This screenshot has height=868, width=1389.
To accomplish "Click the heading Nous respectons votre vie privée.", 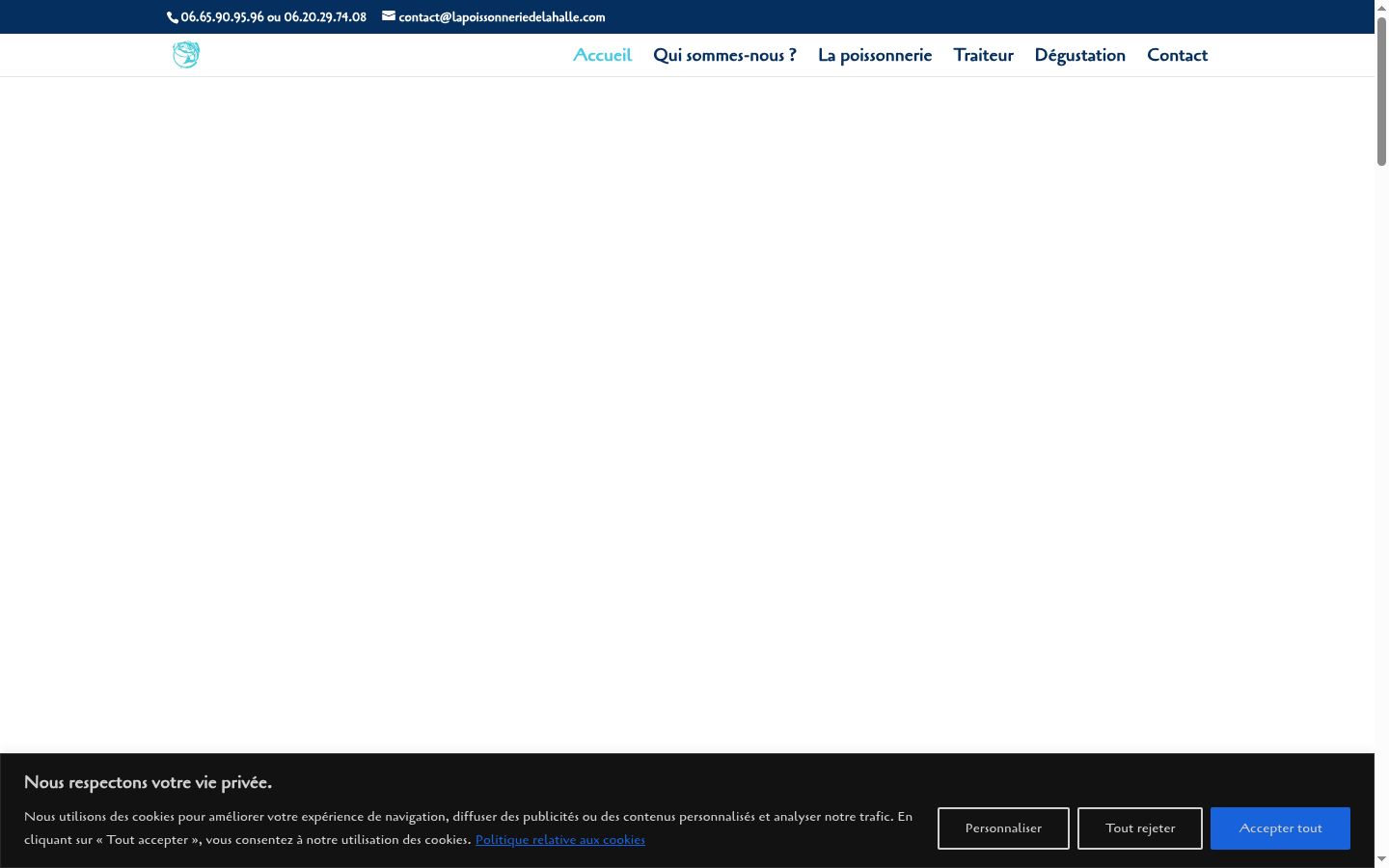I will (148, 782).
